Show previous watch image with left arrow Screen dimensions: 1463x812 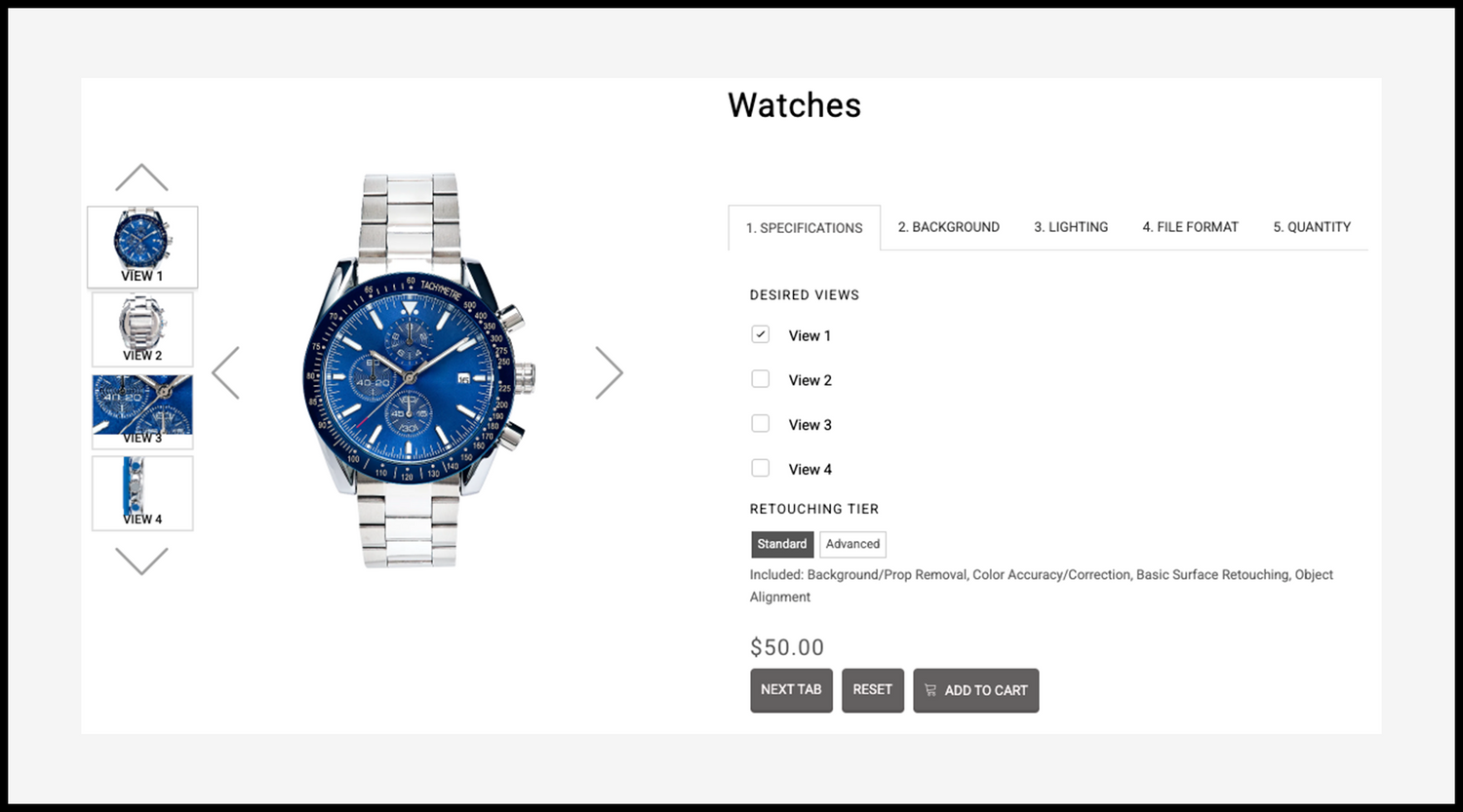click(225, 372)
